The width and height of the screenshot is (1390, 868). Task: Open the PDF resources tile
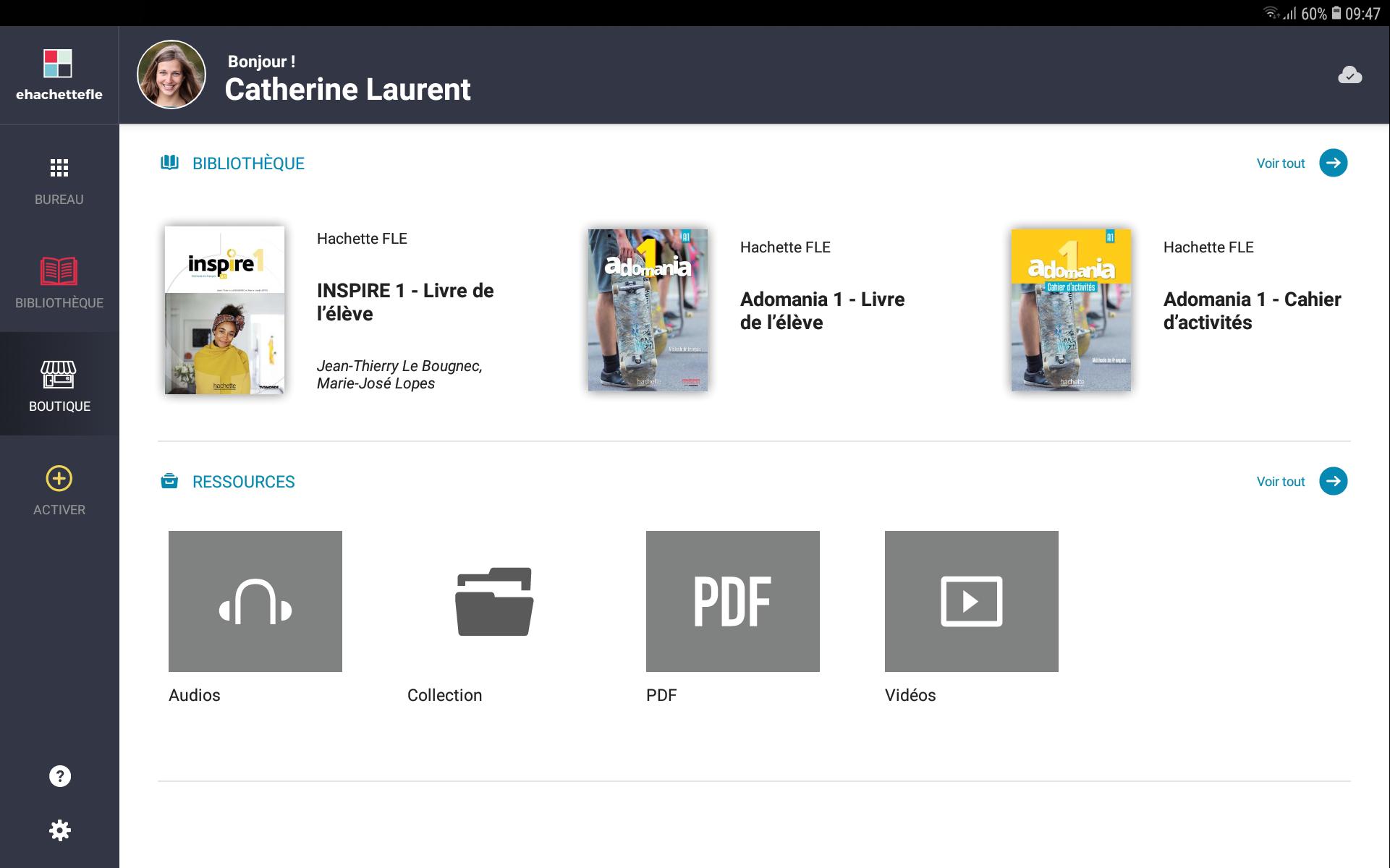click(x=733, y=601)
